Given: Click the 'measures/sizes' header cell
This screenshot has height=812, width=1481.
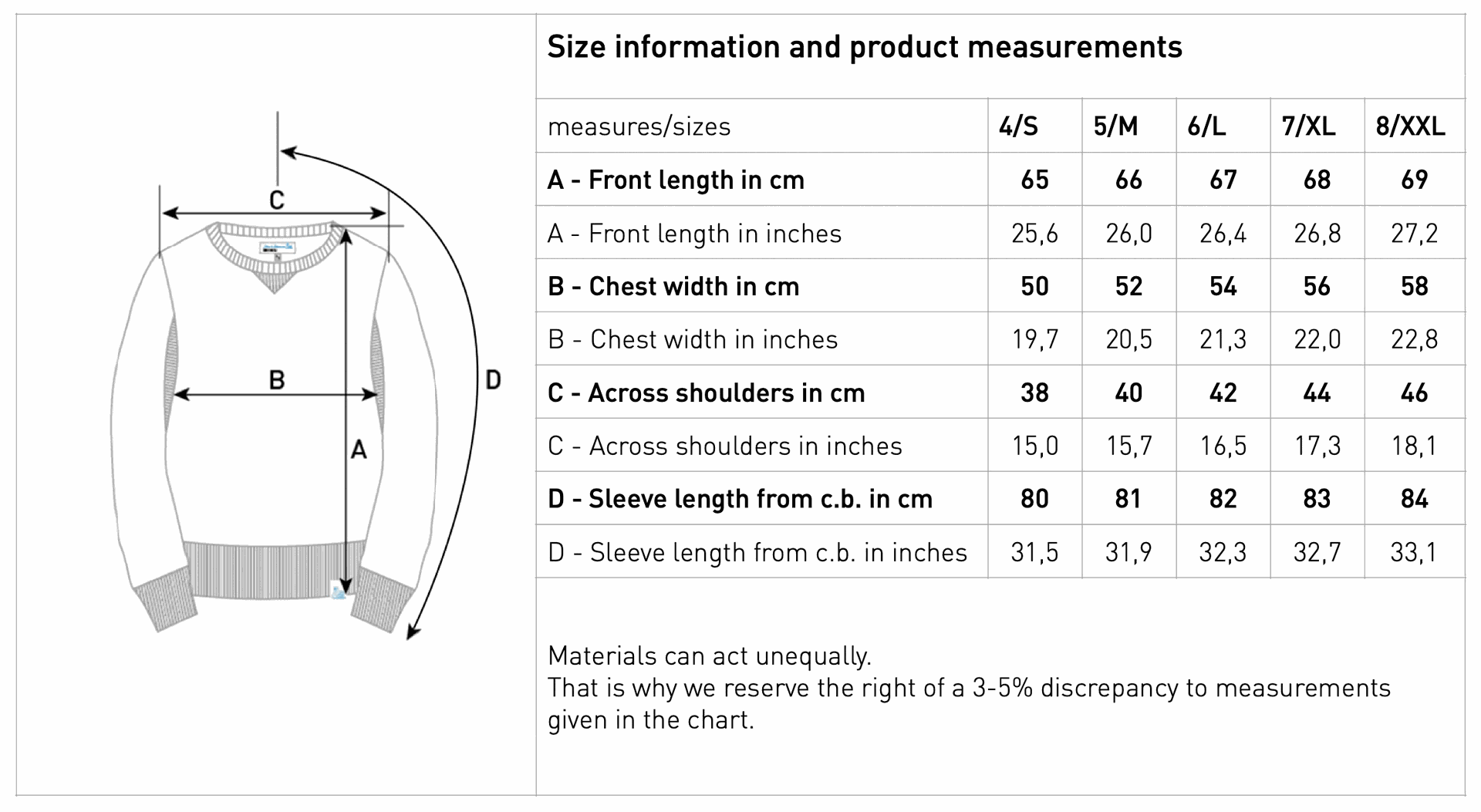Looking at the screenshot, I should [639, 126].
